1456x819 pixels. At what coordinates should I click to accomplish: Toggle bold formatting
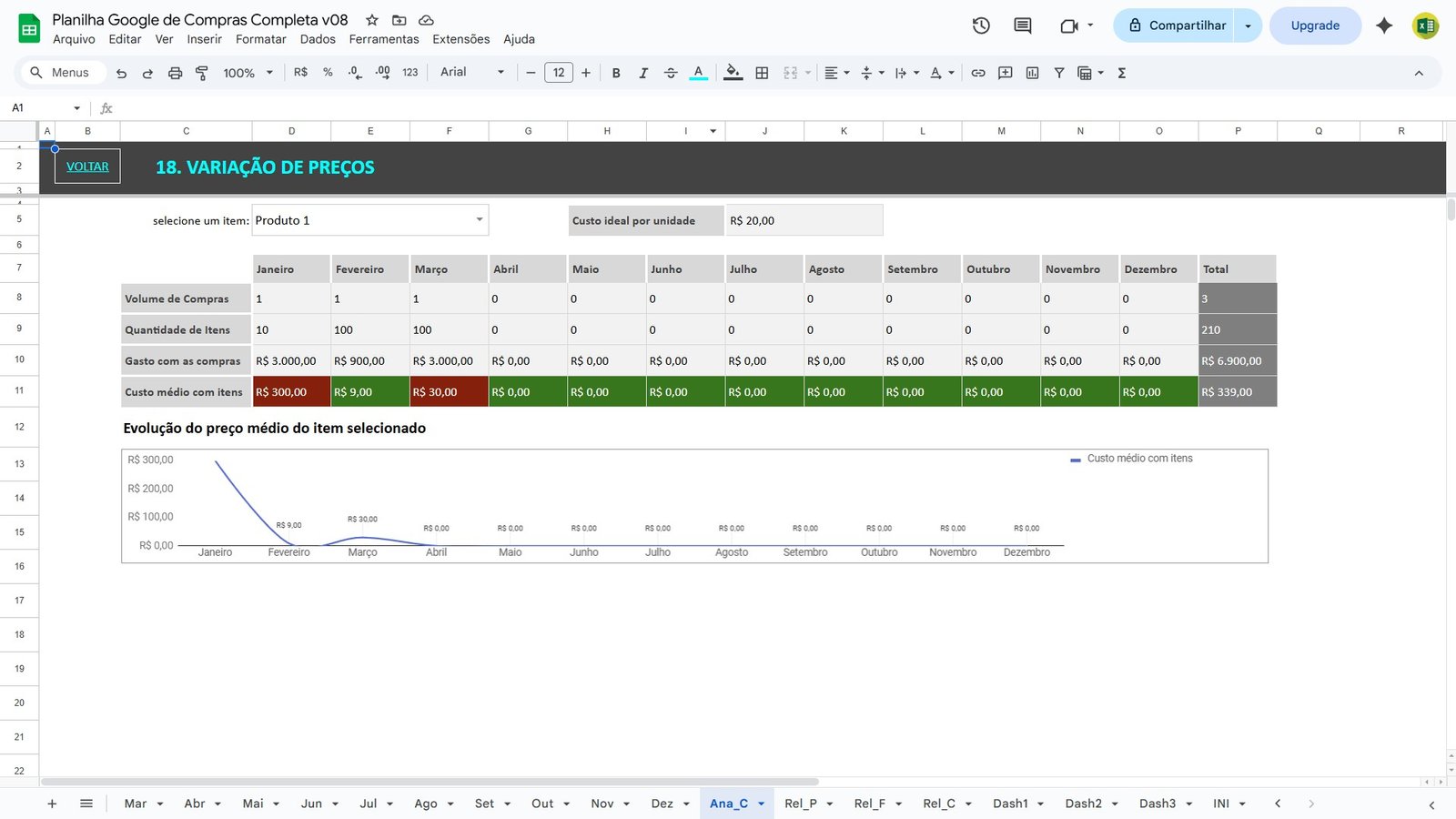click(616, 72)
